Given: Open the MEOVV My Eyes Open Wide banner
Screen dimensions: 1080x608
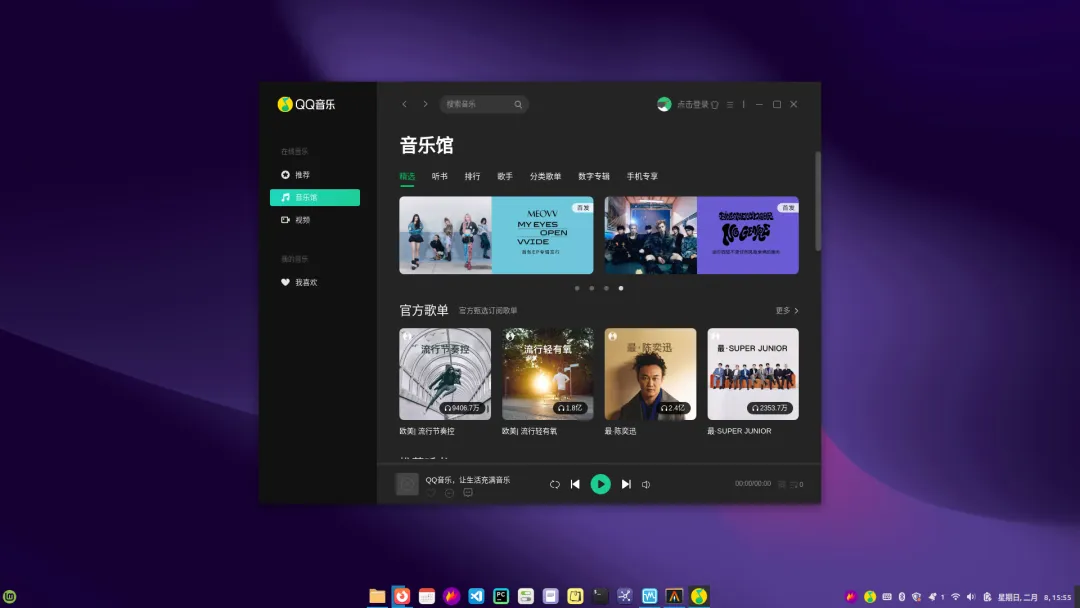Looking at the screenshot, I should tap(496, 235).
